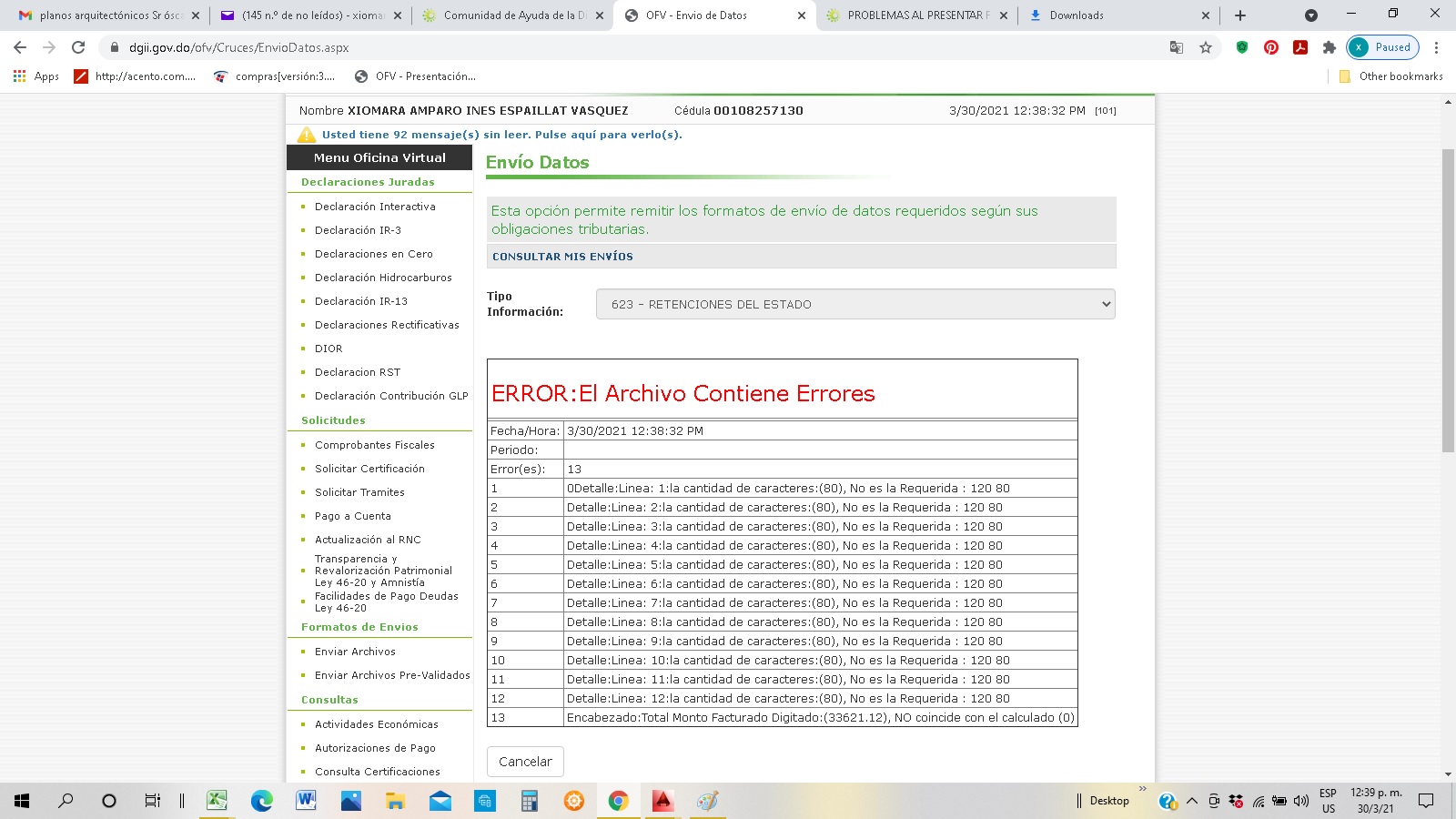
Task: Open the Extensions puzzle piece icon
Action: coord(1330,47)
